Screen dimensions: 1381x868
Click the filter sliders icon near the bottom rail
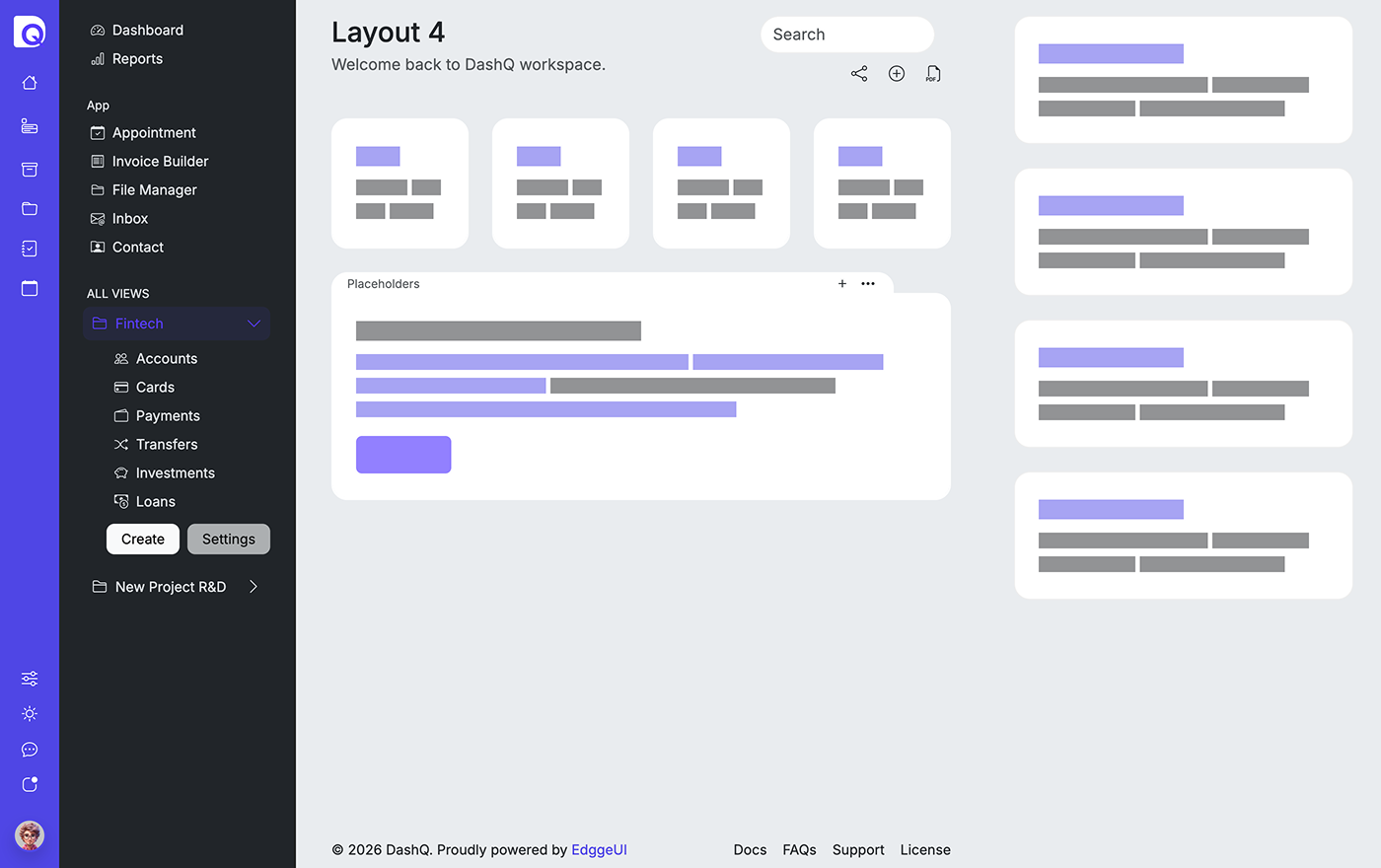pyautogui.click(x=29, y=679)
